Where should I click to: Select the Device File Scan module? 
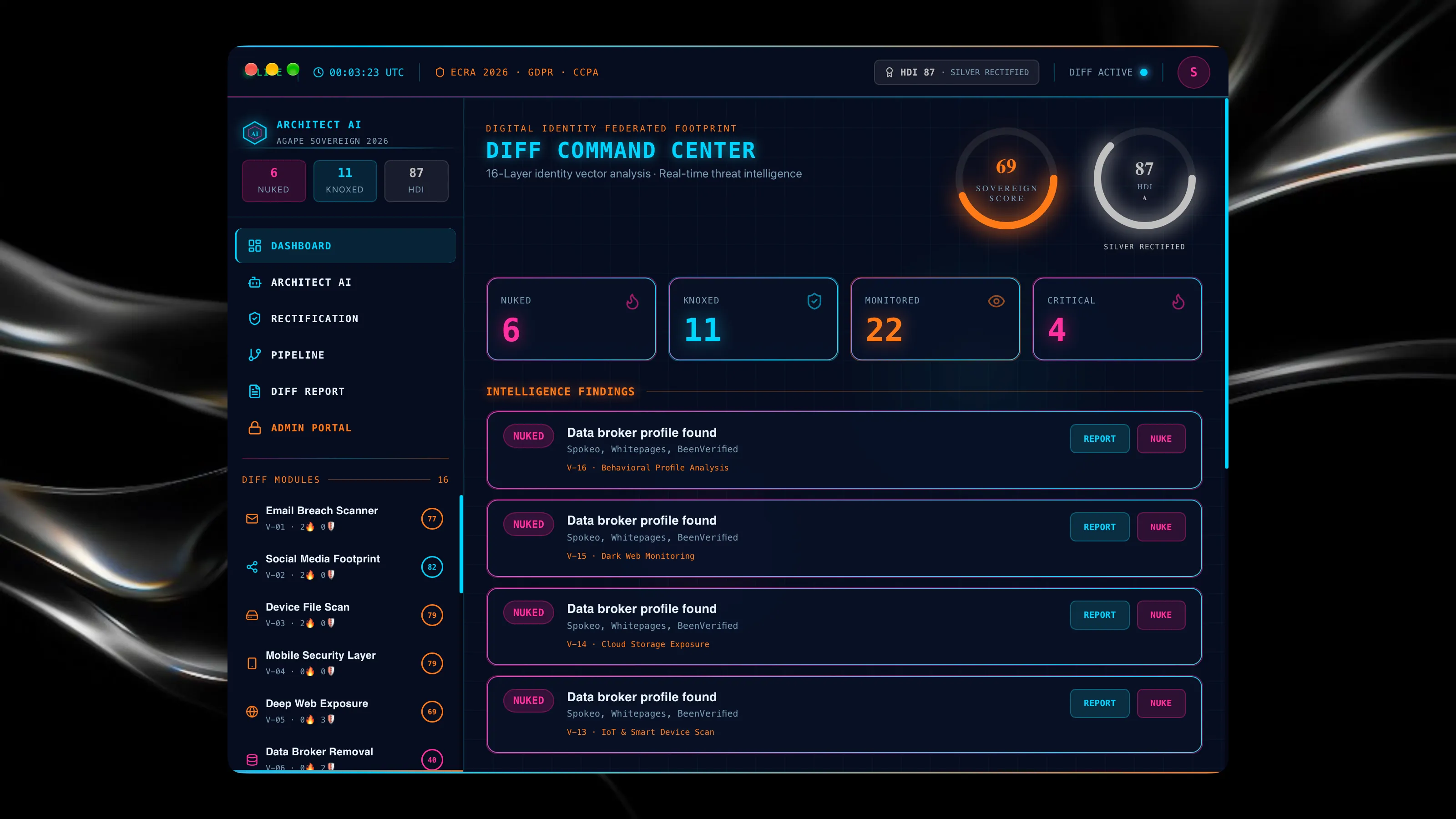[344, 615]
